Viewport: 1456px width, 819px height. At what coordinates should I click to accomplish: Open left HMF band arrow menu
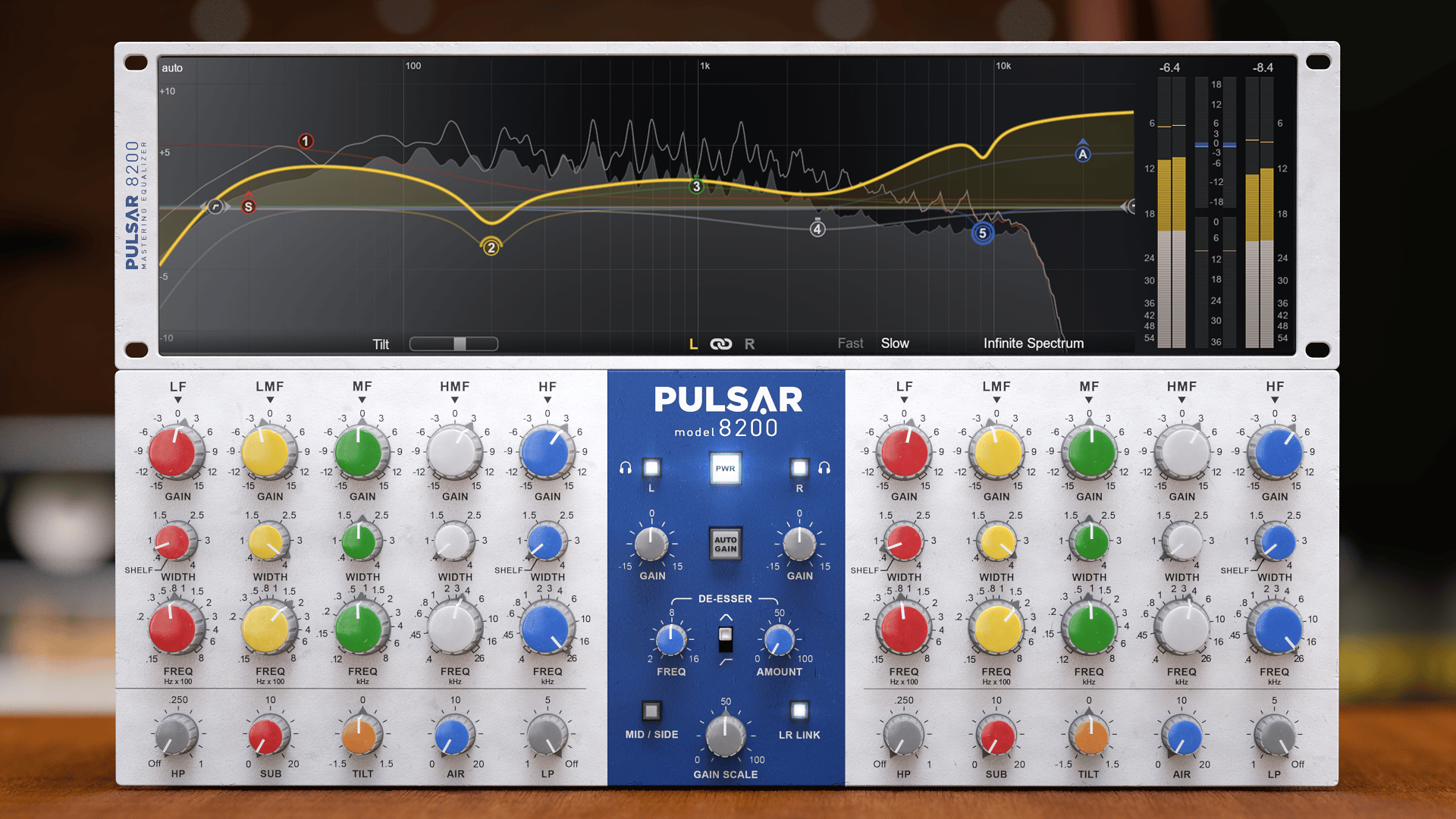point(455,400)
